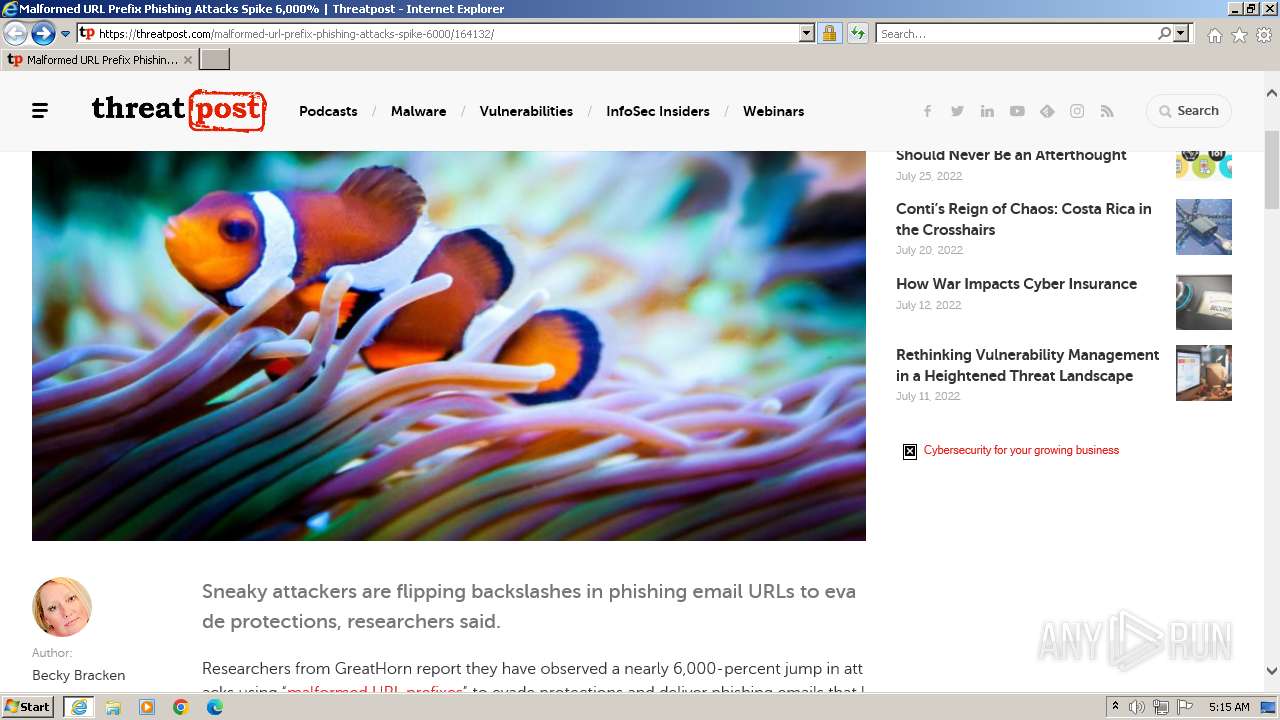
Task: Click the network tray icon
Action: coord(1161,707)
